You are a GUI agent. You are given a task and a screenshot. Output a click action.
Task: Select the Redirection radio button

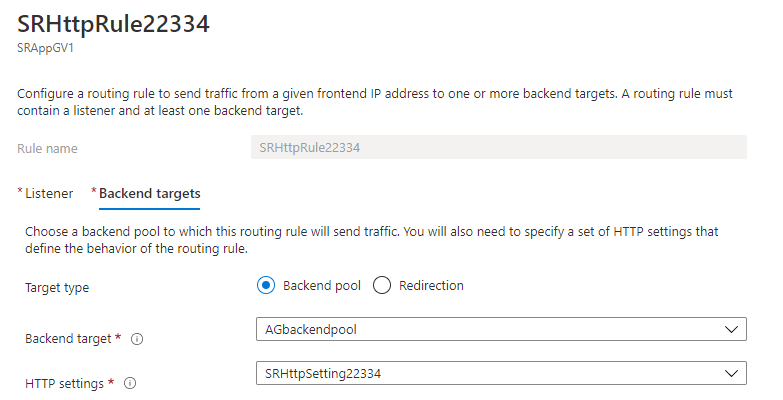click(x=381, y=285)
